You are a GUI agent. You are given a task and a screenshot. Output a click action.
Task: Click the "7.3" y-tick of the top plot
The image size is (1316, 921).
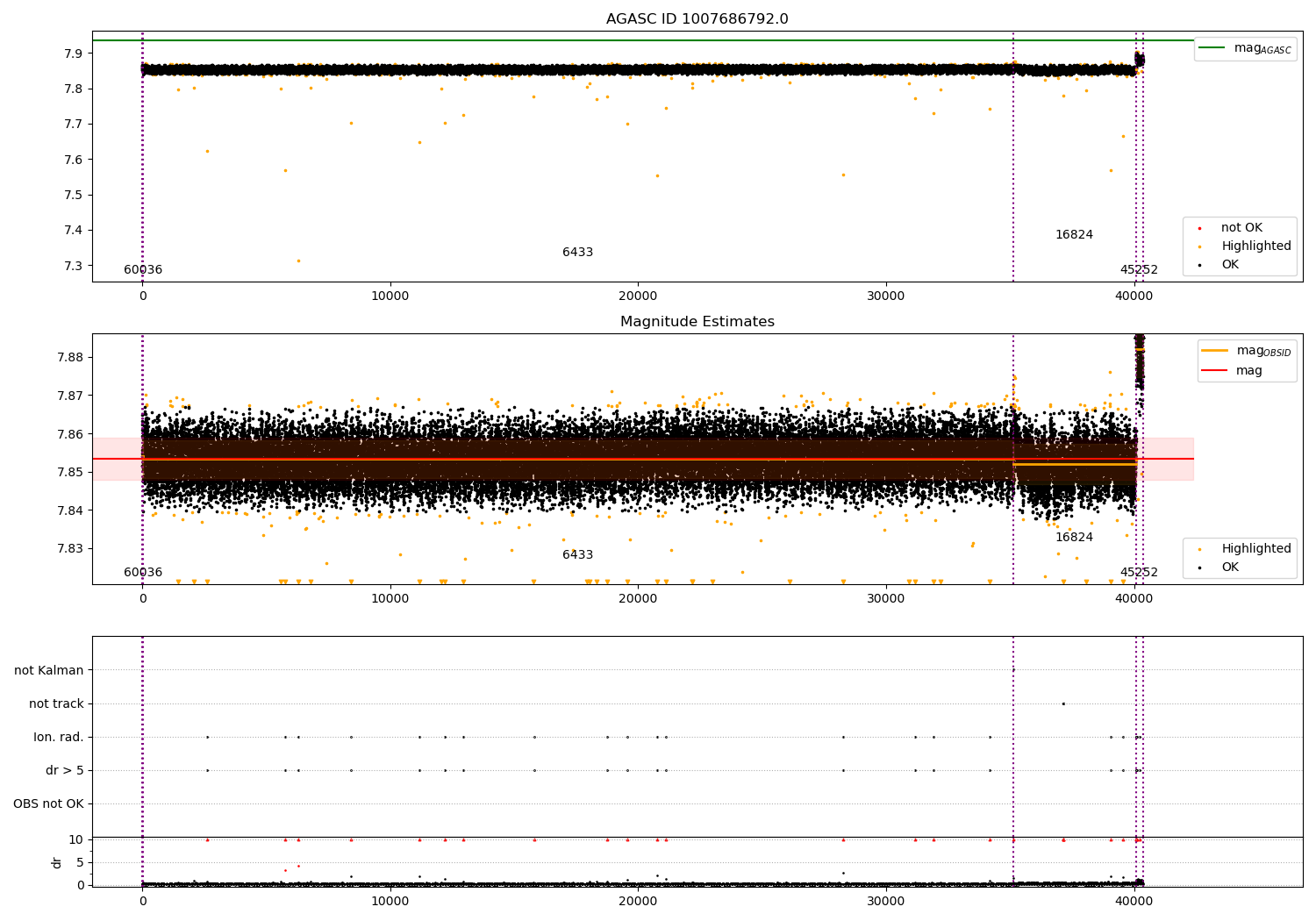tap(73, 266)
